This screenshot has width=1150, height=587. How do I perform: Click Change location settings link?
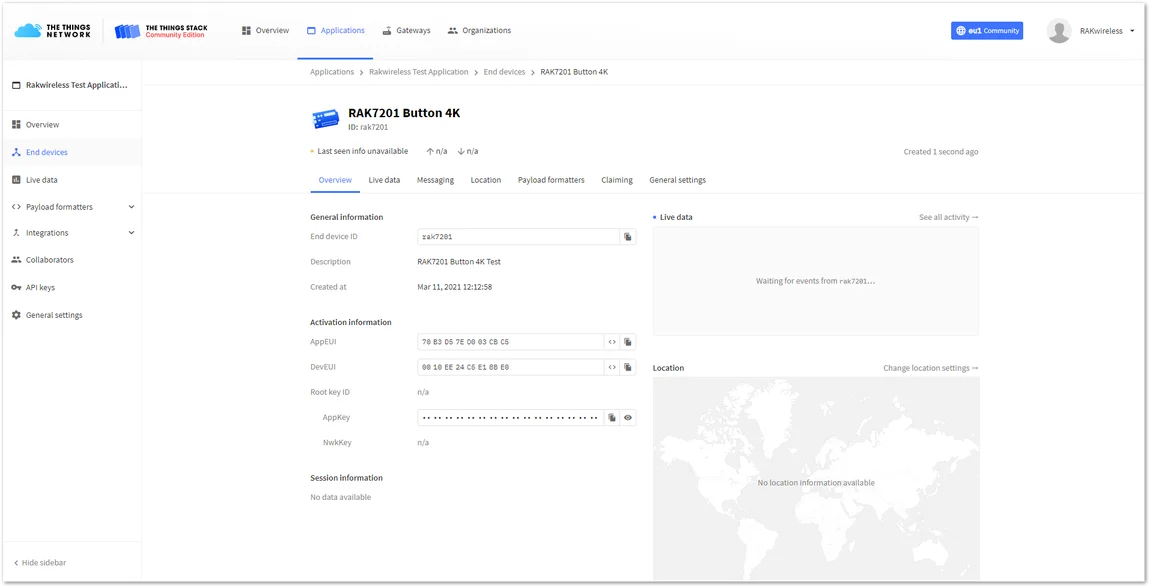coord(931,368)
